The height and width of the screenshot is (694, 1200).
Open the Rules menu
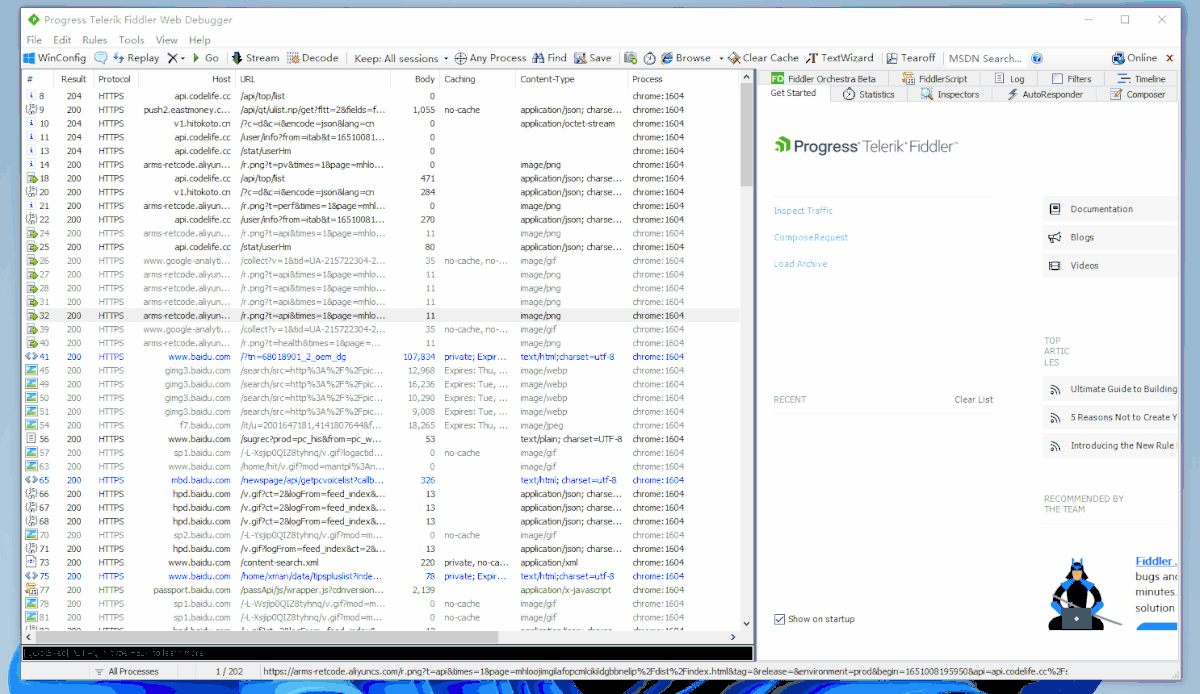pyautogui.click(x=95, y=40)
